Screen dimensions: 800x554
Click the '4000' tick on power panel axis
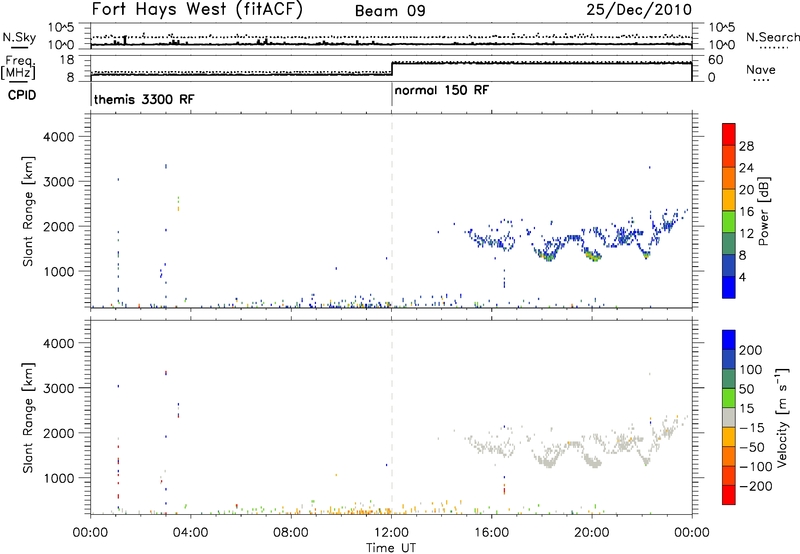pos(58,137)
